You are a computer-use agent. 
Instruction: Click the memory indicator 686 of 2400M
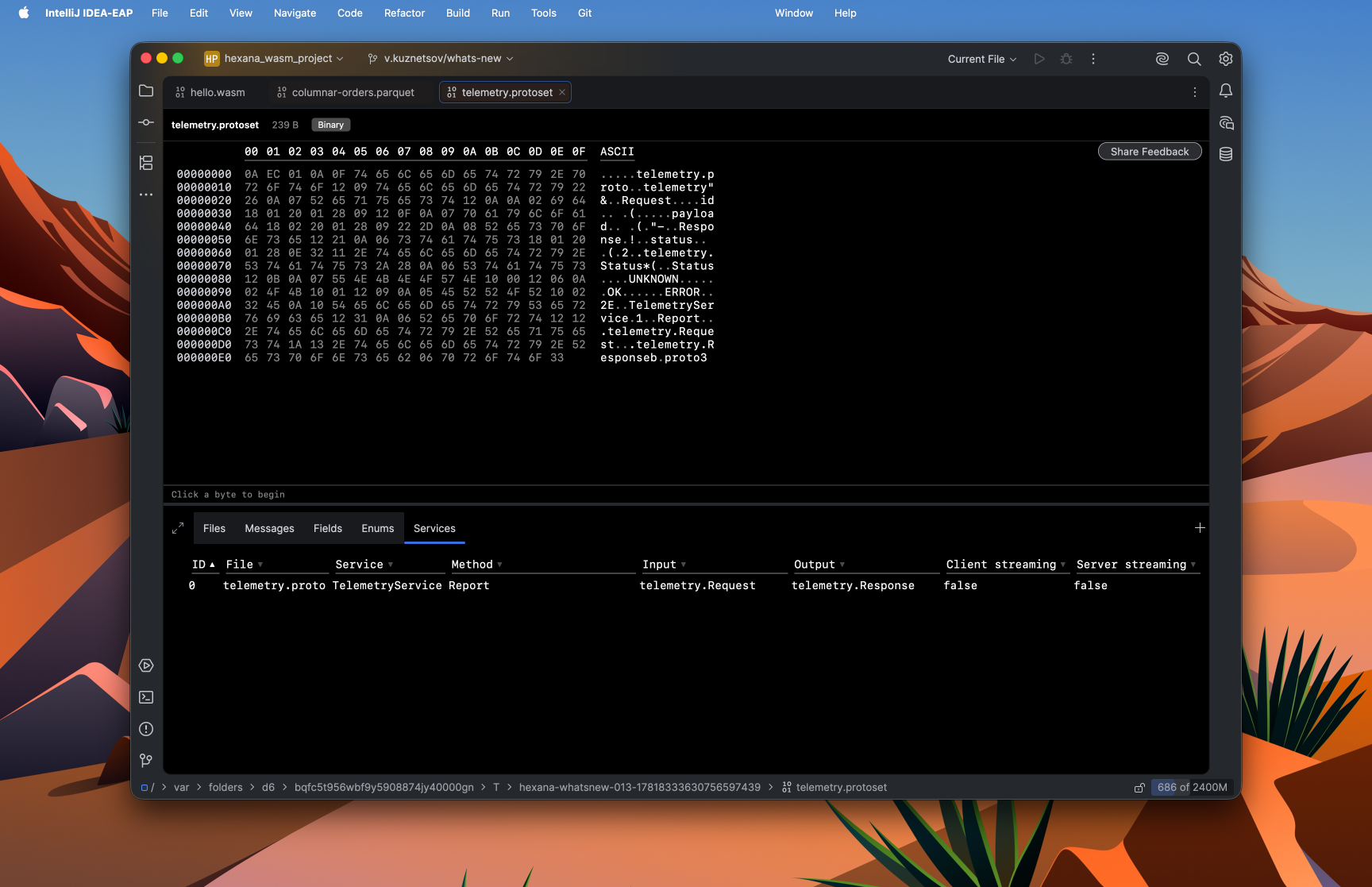click(1192, 788)
